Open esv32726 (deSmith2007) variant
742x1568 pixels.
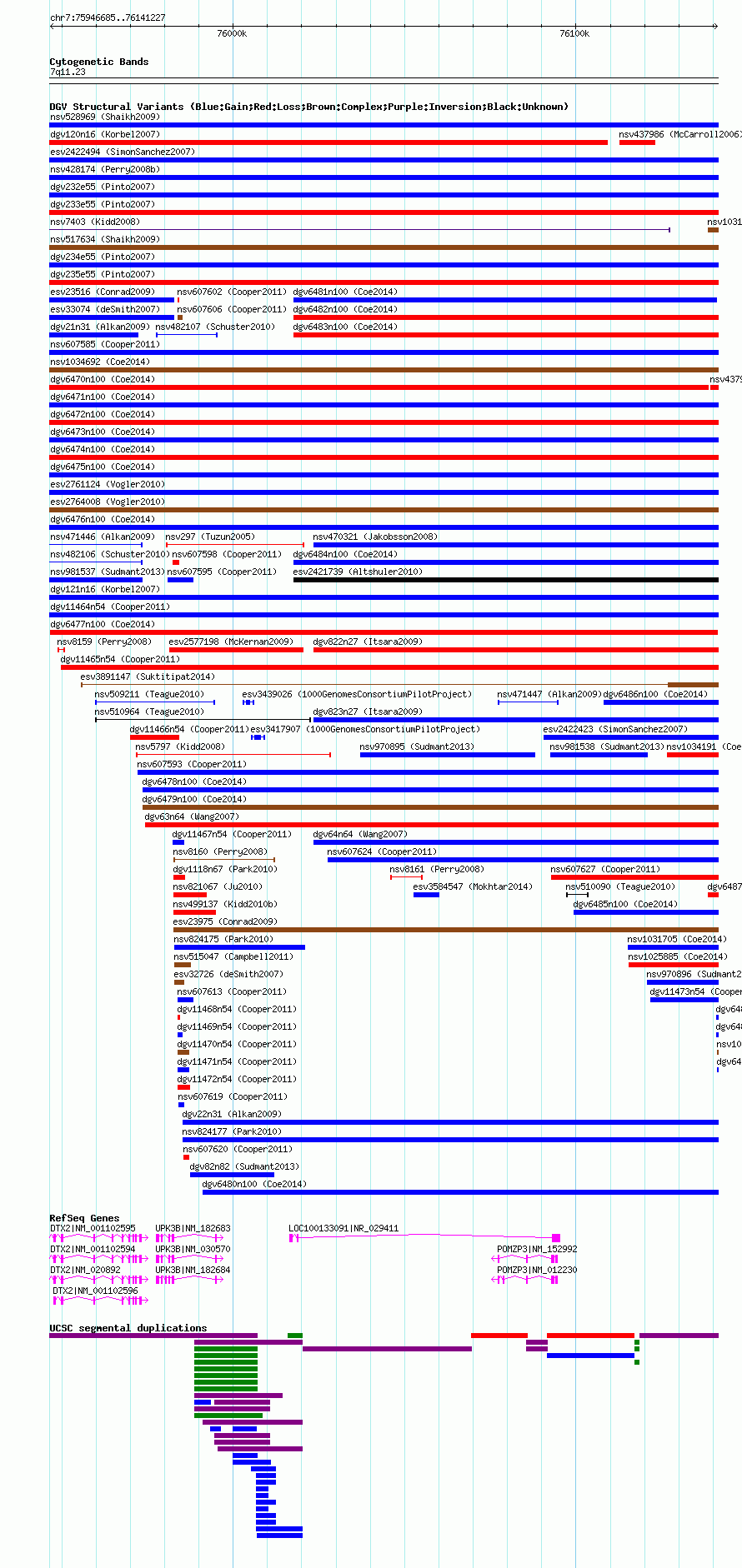tap(228, 974)
